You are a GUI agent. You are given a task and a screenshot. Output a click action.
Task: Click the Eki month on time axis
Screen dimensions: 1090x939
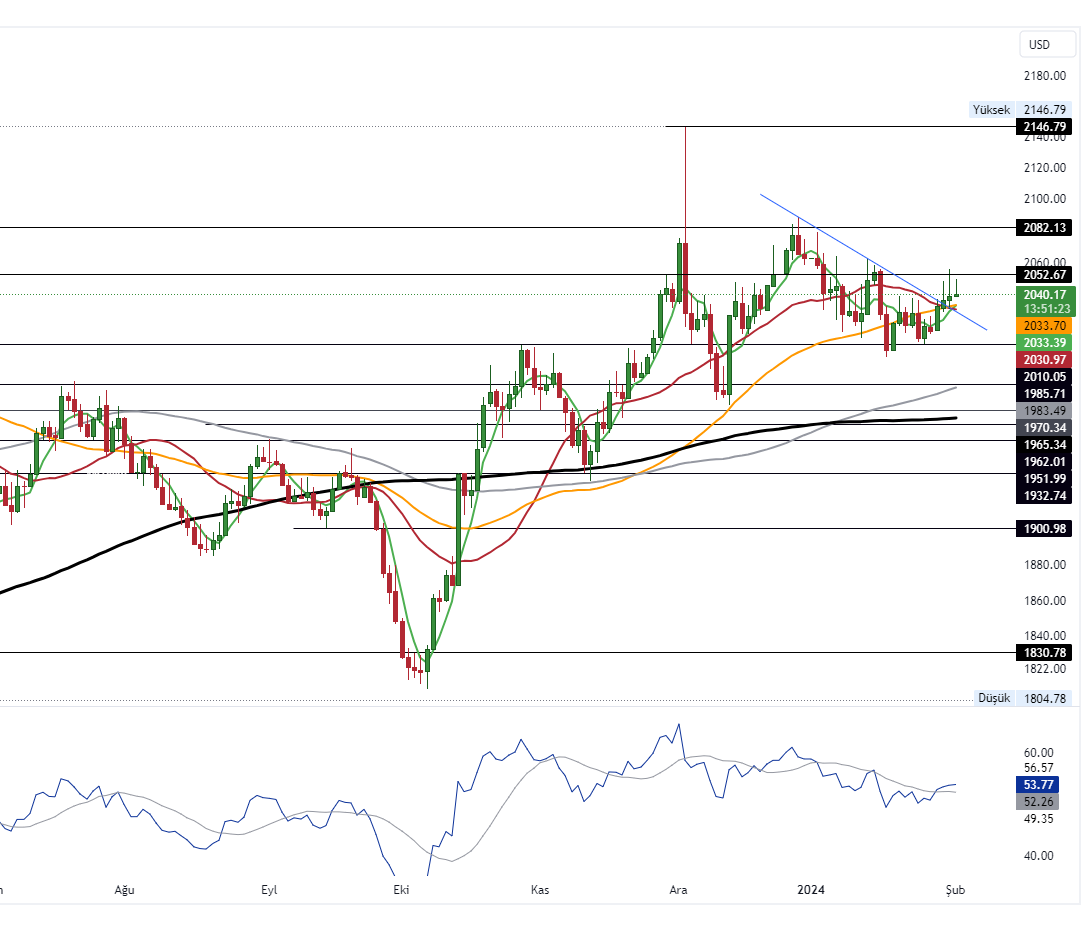coord(402,888)
